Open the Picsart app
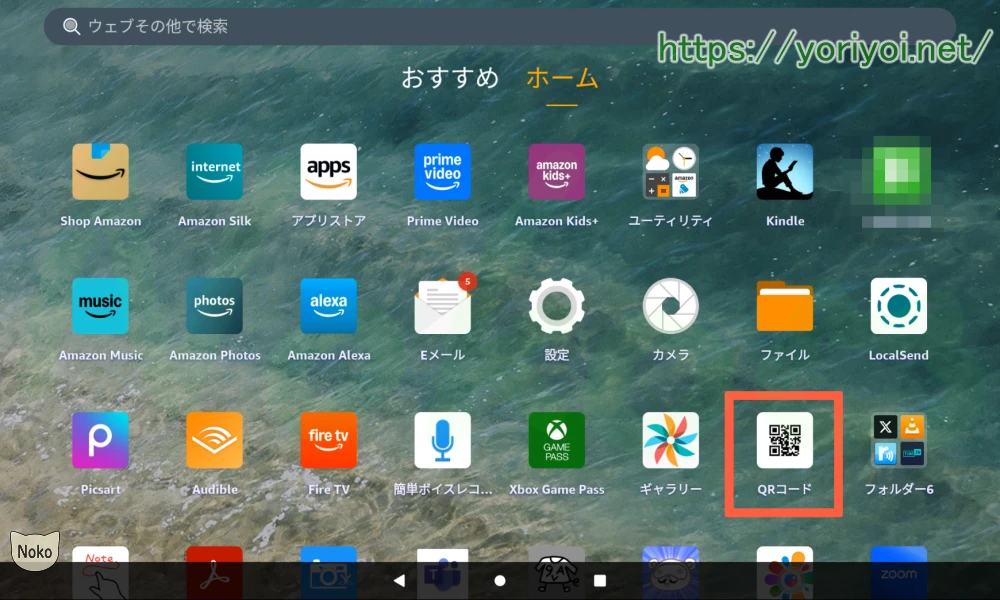This screenshot has height=600, width=1000. [100, 440]
